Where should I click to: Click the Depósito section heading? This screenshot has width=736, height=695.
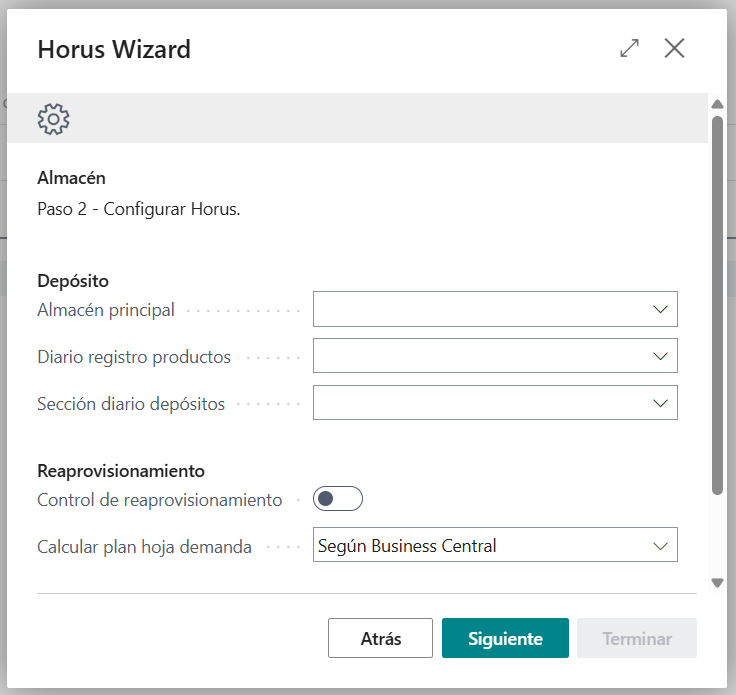tap(73, 281)
